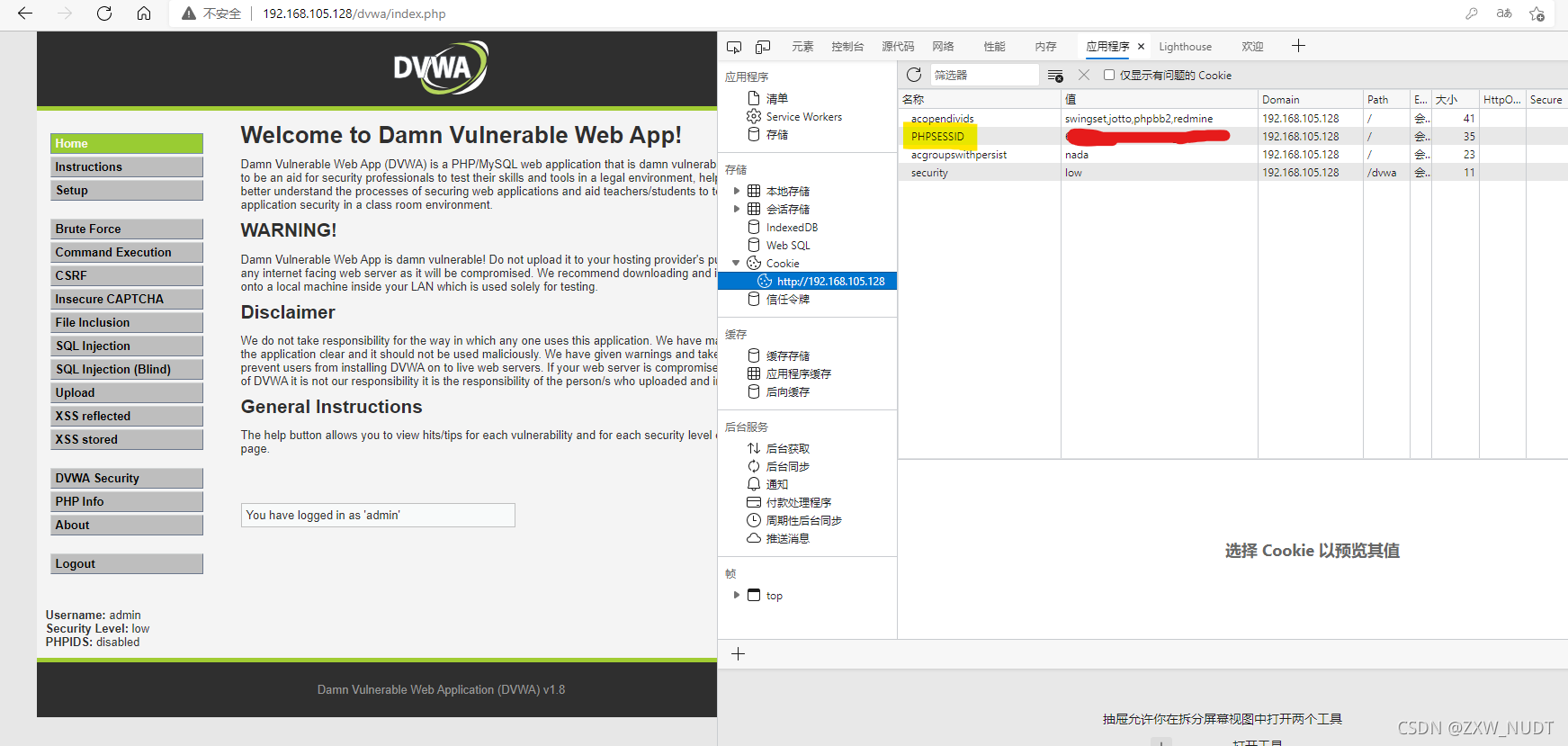Switch to the Elements DevTools tab
Screen dimensions: 1568x746
pyautogui.click(x=802, y=47)
